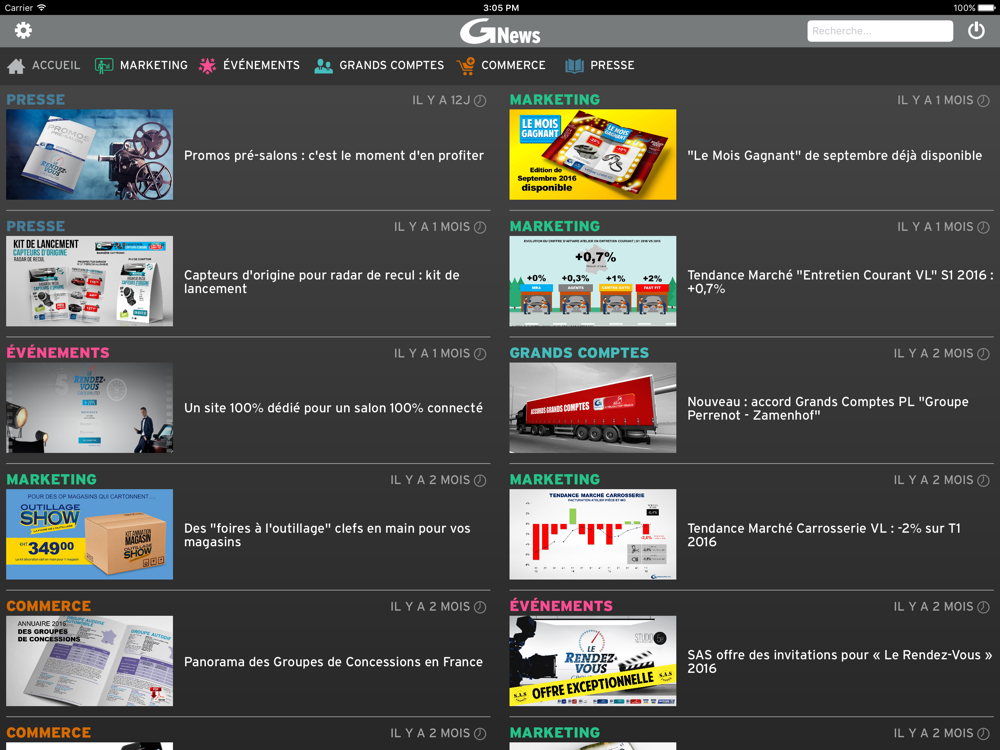This screenshot has height=750, width=1000.
Task: Tap the Marketing presentation icon
Action: (104, 66)
